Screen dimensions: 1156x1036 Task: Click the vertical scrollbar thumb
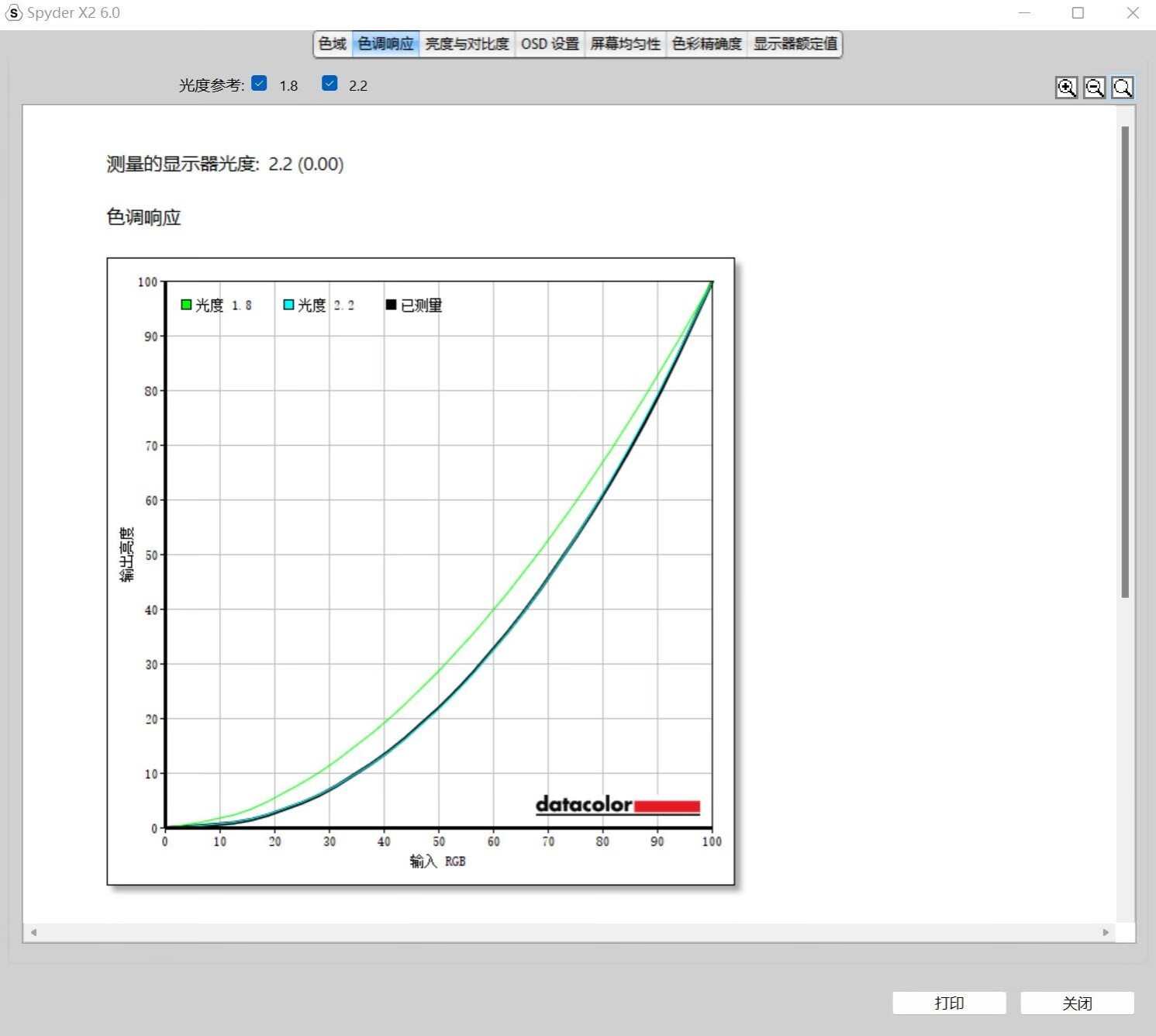(1125, 361)
